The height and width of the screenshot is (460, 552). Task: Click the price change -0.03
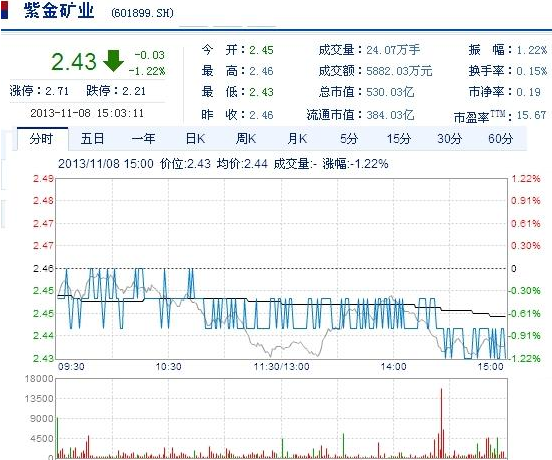150,55
